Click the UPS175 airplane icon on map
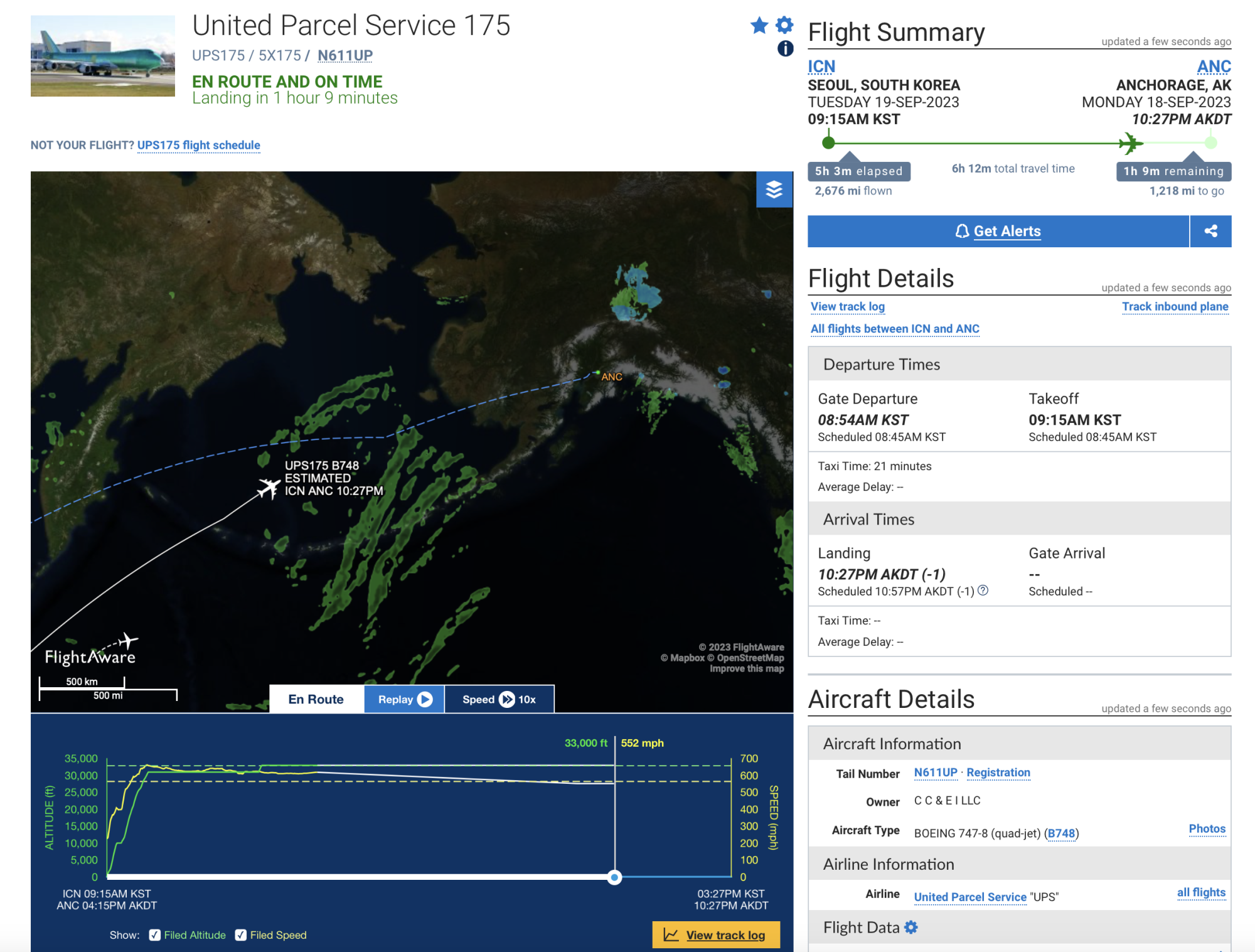 pos(269,488)
